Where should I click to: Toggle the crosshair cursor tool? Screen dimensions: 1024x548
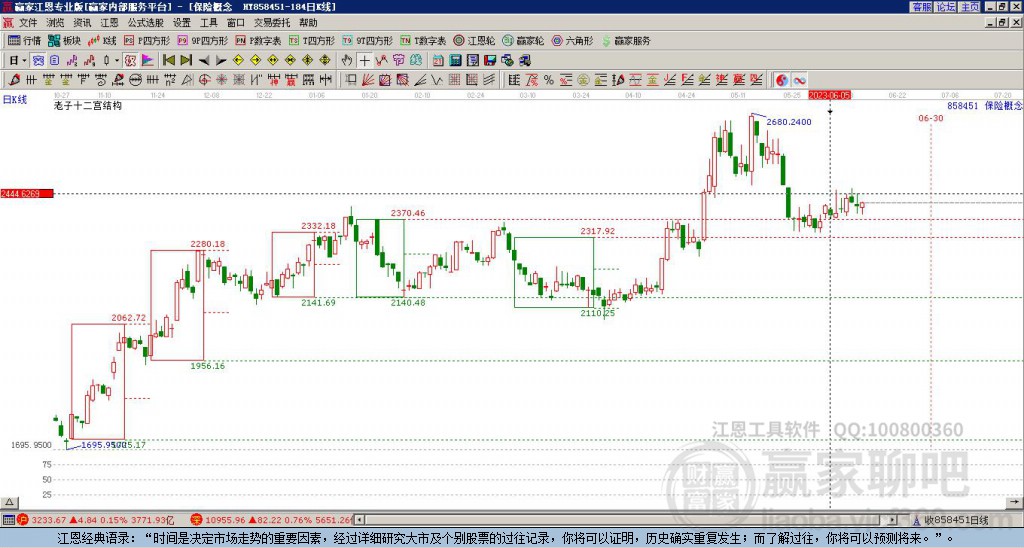point(364,61)
